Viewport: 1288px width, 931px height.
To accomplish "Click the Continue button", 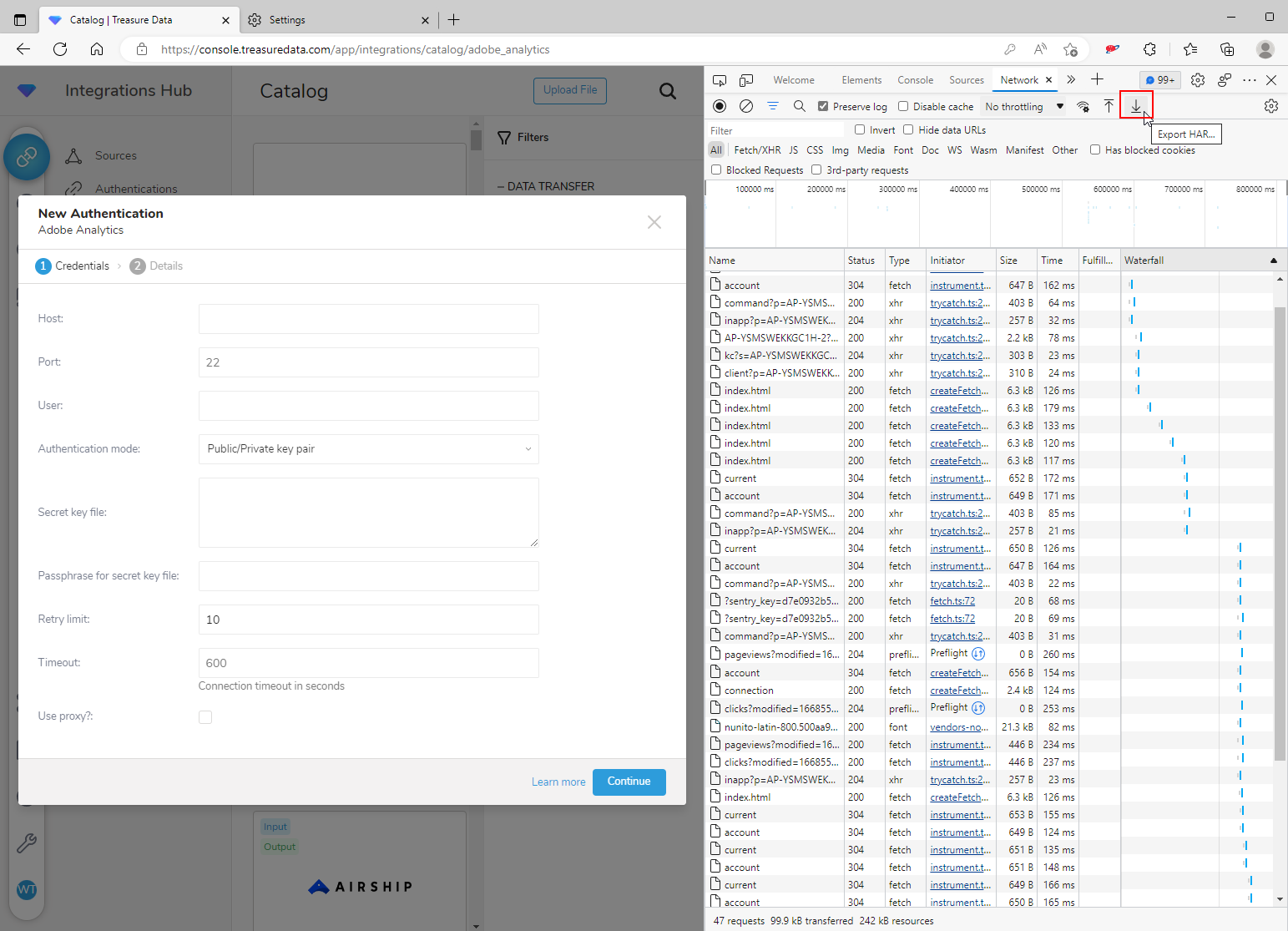I will (629, 782).
